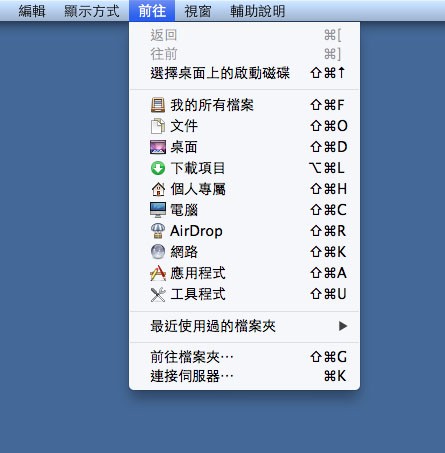The width and height of the screenshot is (445, 453).
Task: Open the 視窗 menu
Action: pyautogui.click(x=198, y=11)
